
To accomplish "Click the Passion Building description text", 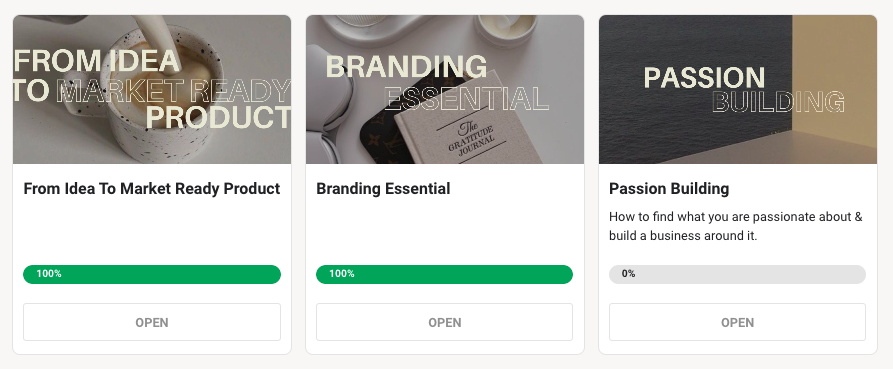I will coord(736,226).
